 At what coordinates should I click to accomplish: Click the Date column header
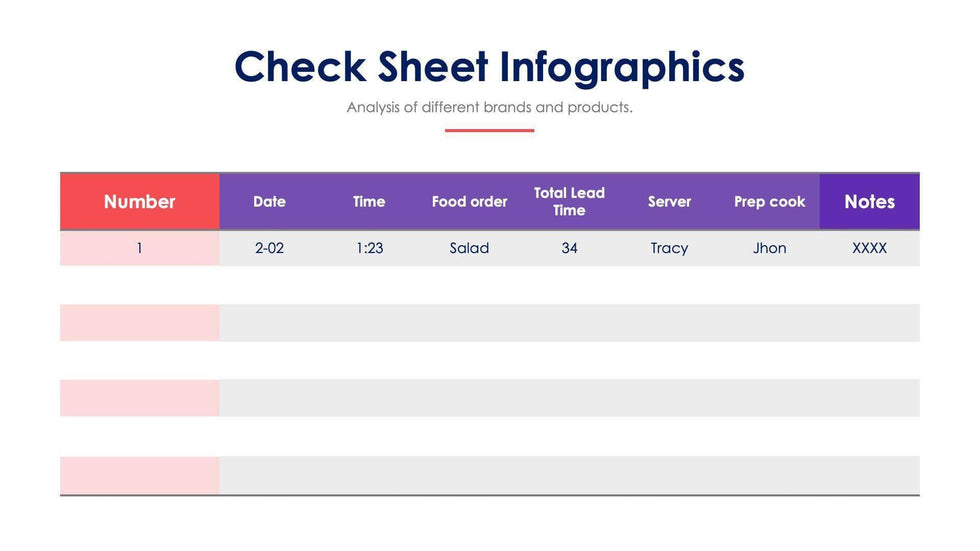[x=269, y=201]
